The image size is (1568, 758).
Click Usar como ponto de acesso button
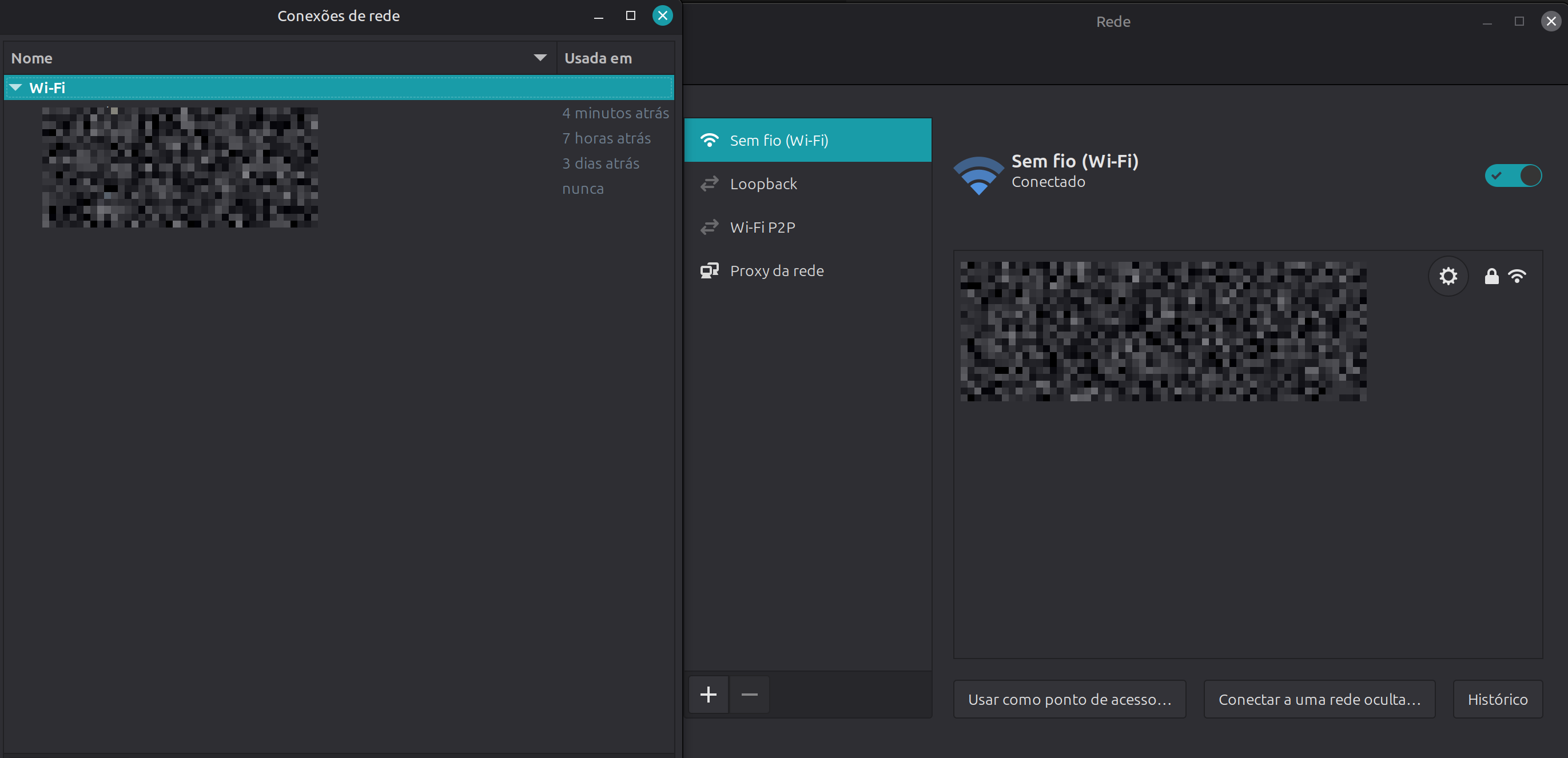click(1069, 699)
